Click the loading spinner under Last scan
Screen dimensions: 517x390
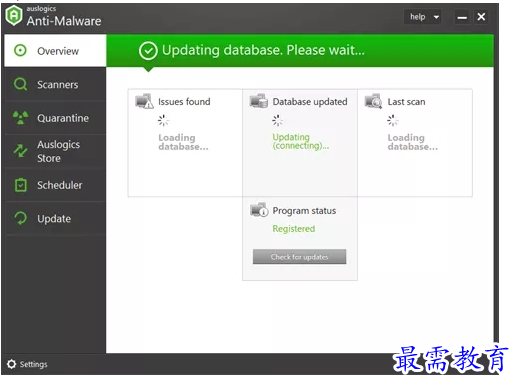click(x=392, y=120)
